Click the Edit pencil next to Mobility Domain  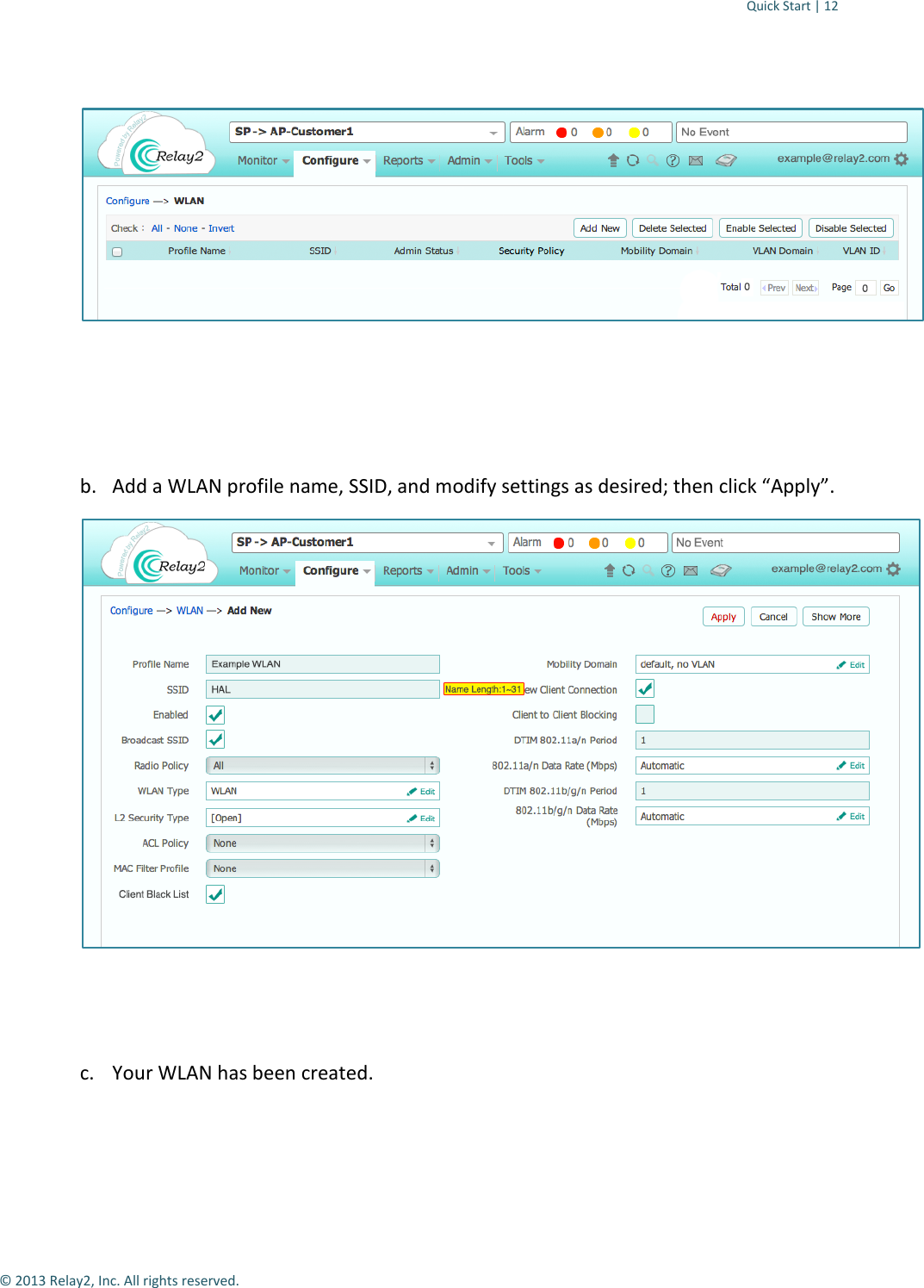853,663
